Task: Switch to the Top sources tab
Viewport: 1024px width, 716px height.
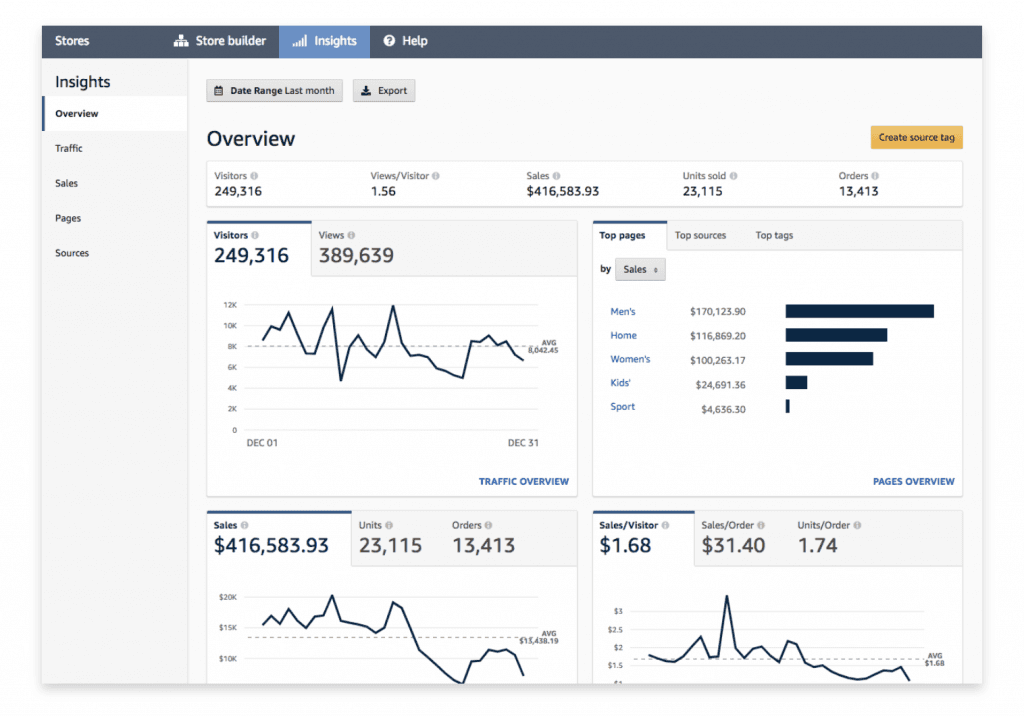Action: click(x=700, y=236)
